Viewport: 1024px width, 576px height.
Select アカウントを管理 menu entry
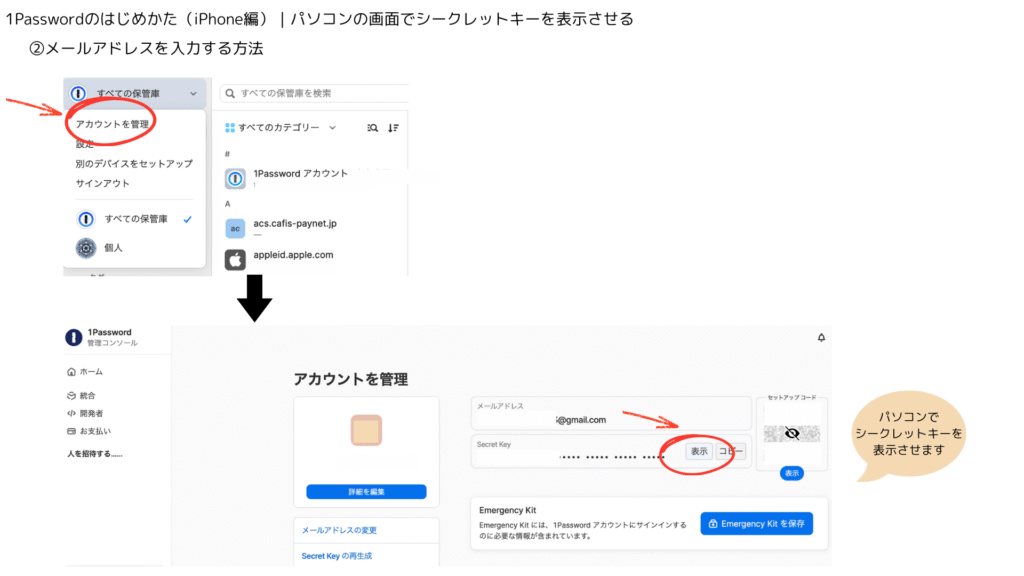(x=112, y=124)
